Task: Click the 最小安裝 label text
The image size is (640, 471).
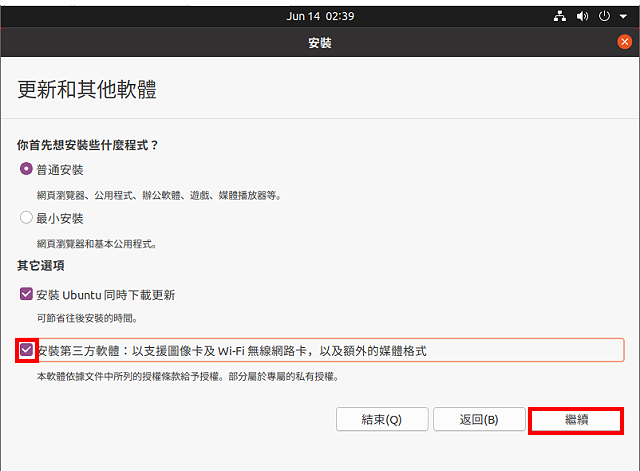Action: (x=60, y=218)
